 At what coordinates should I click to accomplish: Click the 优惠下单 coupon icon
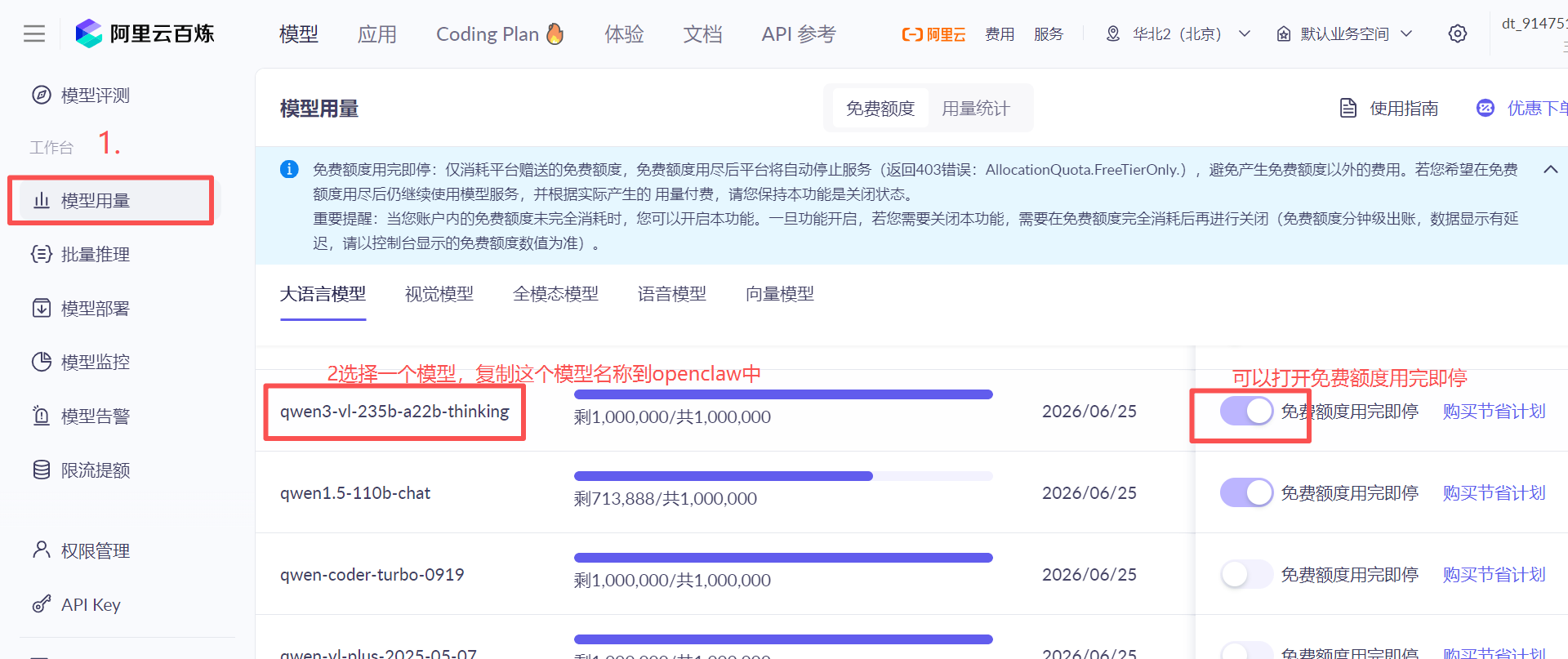coord(1486,108)
